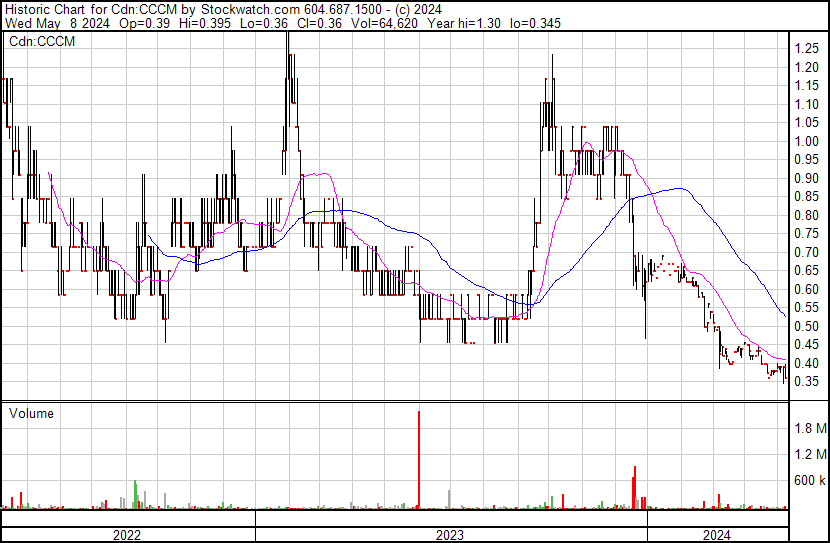
Task: Click the 600 k volume axis label
Action: pos(810,481)
